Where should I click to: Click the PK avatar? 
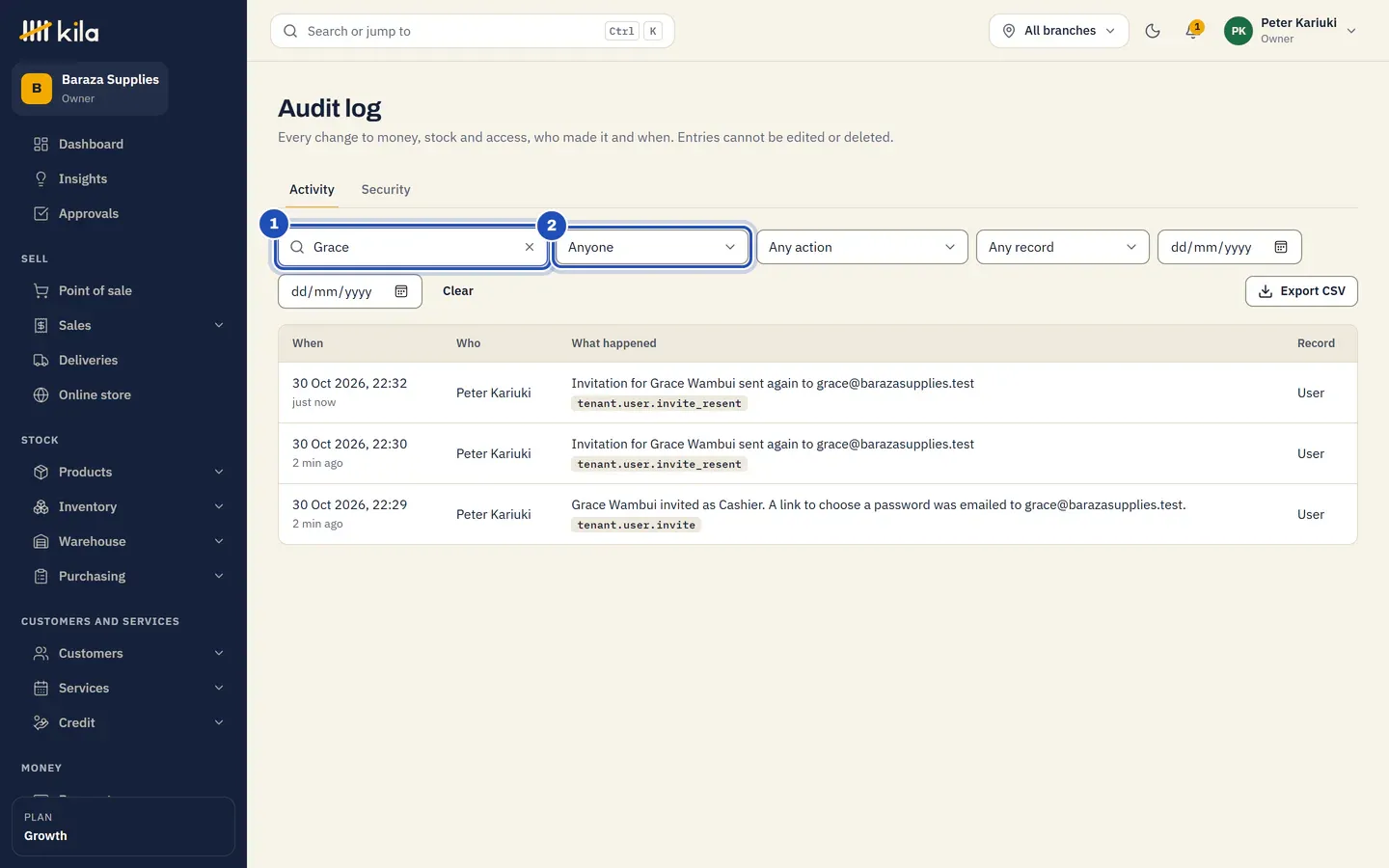[x=1239, y=31]
